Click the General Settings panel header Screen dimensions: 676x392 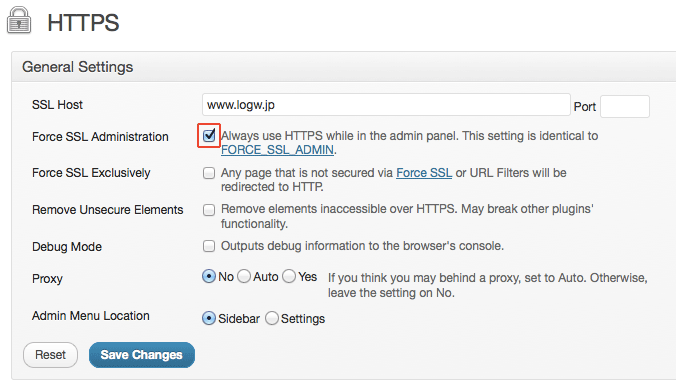coord(344,67)
